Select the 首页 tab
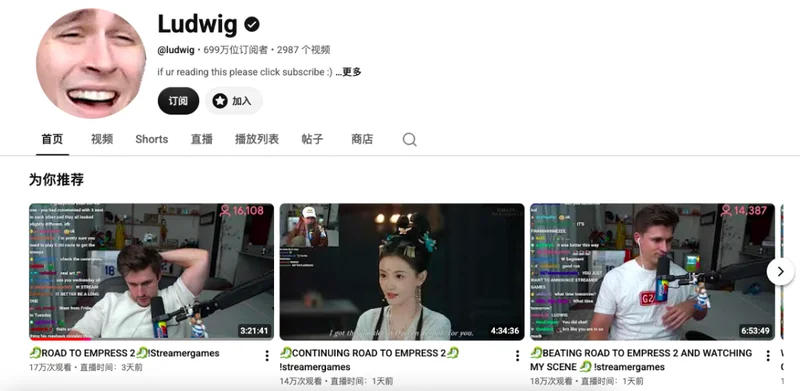 tap(52, 139)
